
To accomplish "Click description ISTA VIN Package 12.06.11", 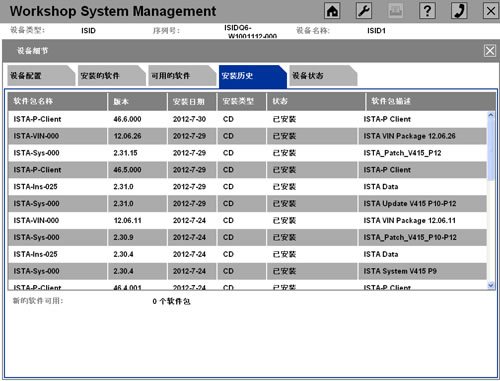I will tap(409, 220).
